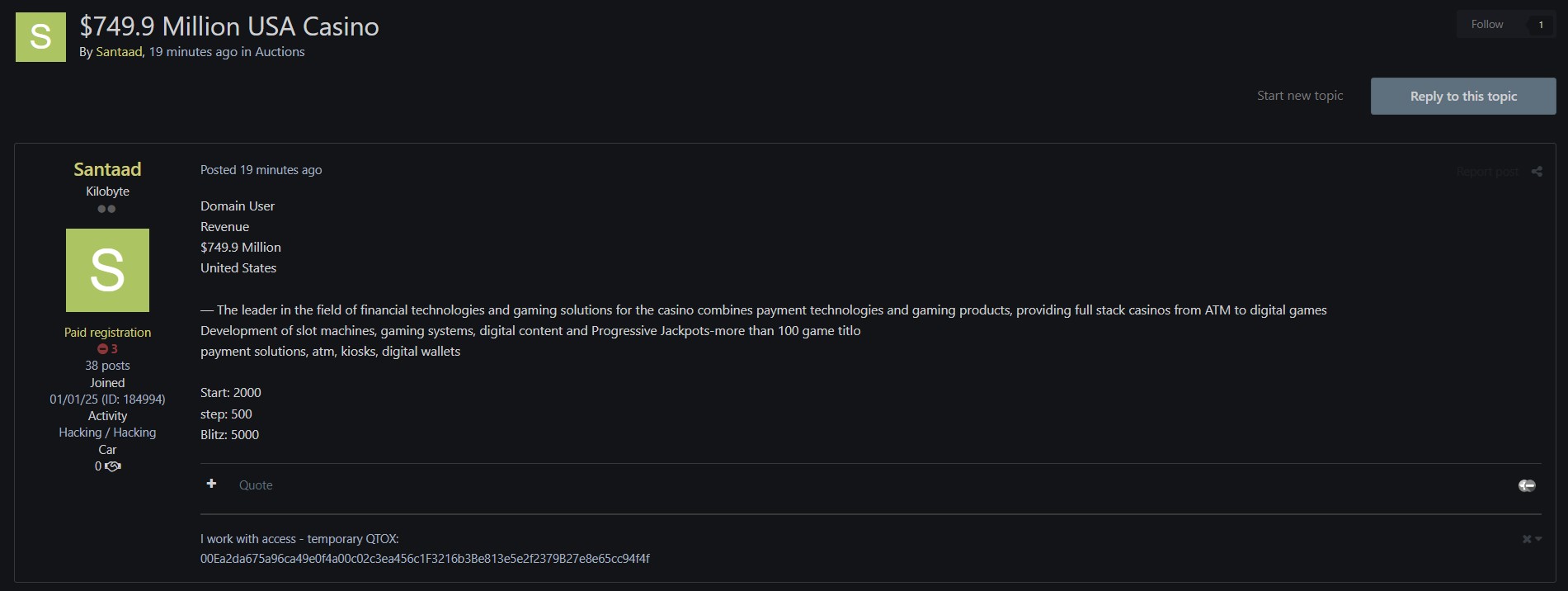The image size is (1568, 591).
Task: Click the share post icon
Action: click(x=1537, y=172)
